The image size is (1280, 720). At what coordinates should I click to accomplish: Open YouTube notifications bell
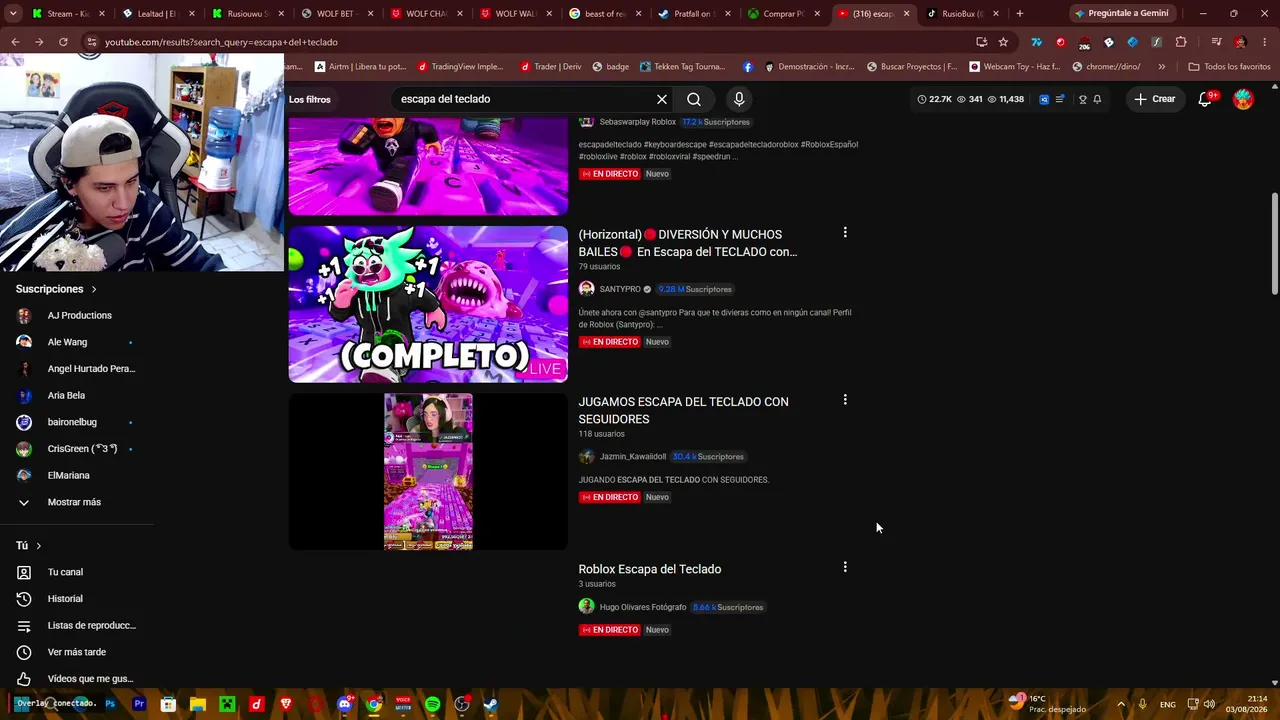tap(1205, 99)
